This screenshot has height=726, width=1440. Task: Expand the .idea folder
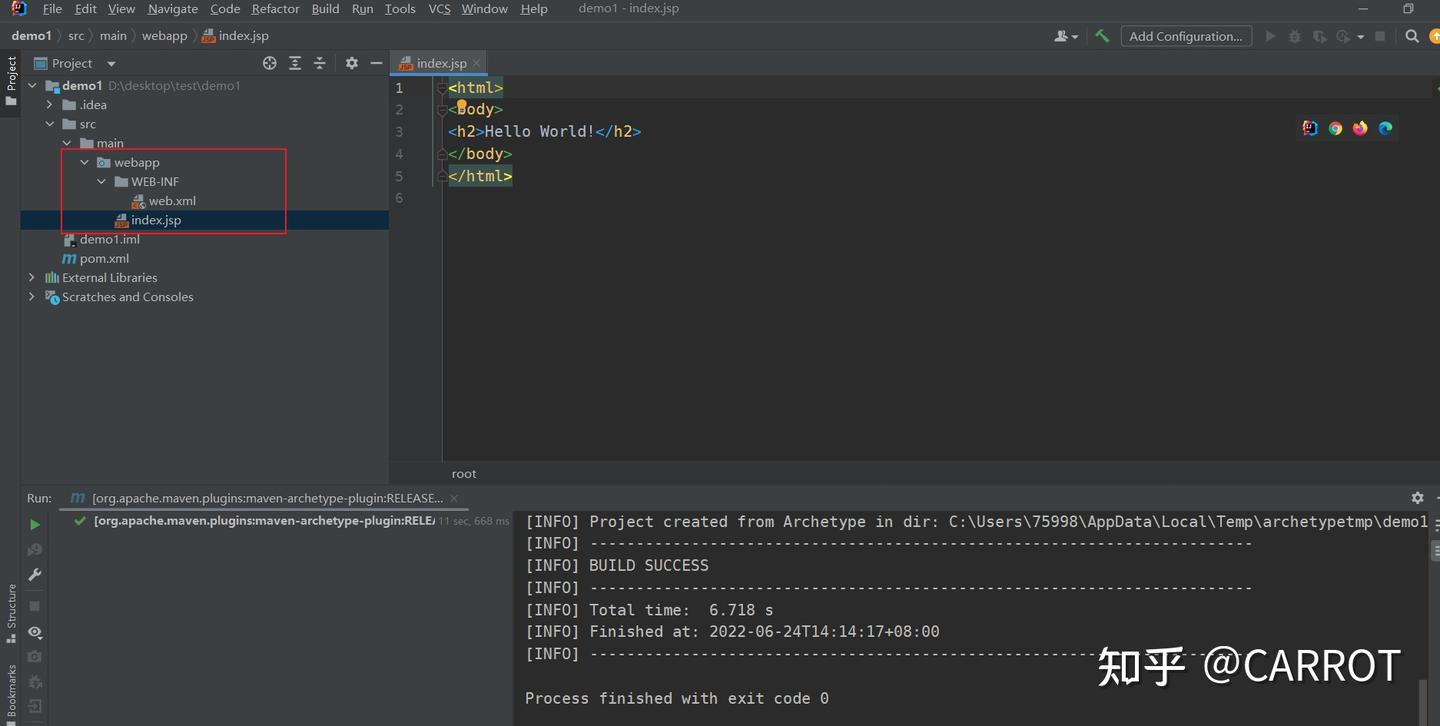50,105
